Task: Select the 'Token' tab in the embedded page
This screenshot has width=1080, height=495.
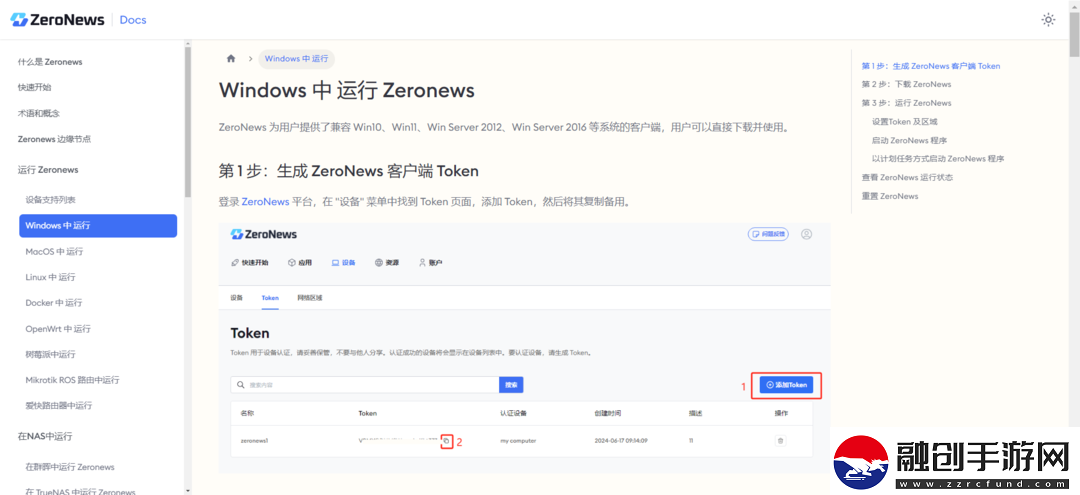Action: [x=270, y=298]
